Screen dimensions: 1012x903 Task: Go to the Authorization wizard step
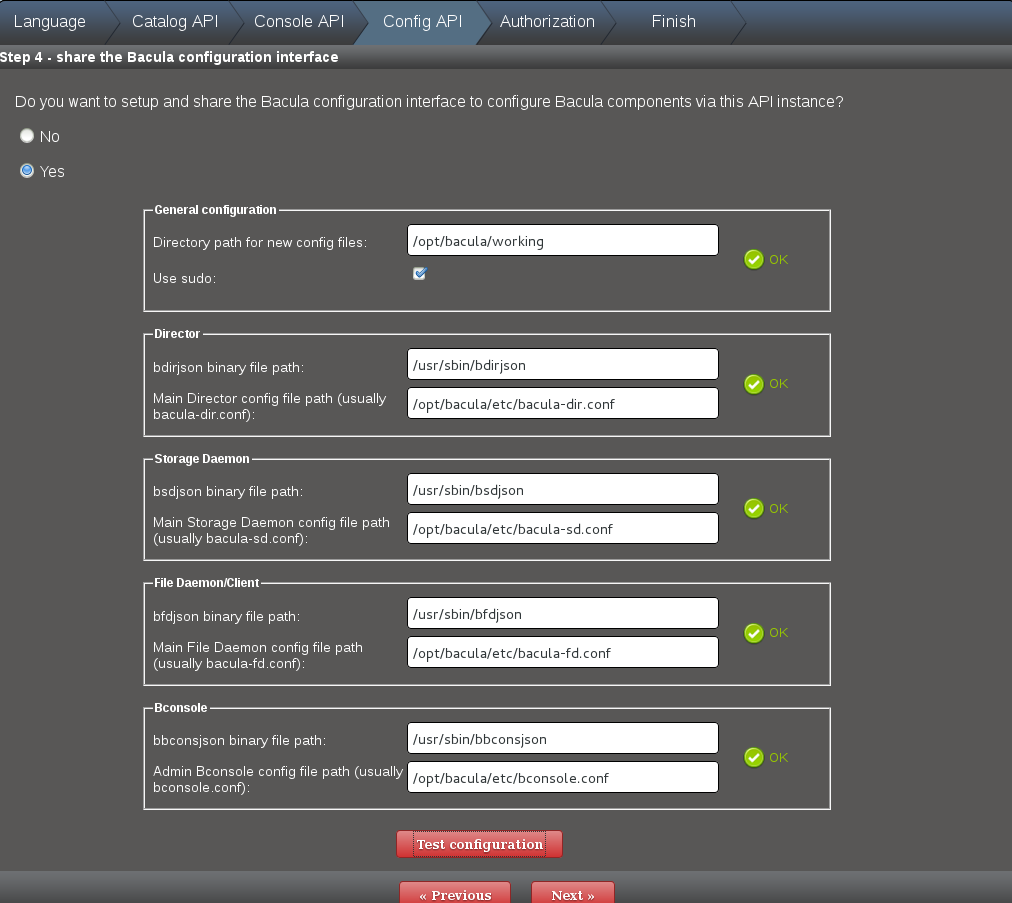coord(547,21)
